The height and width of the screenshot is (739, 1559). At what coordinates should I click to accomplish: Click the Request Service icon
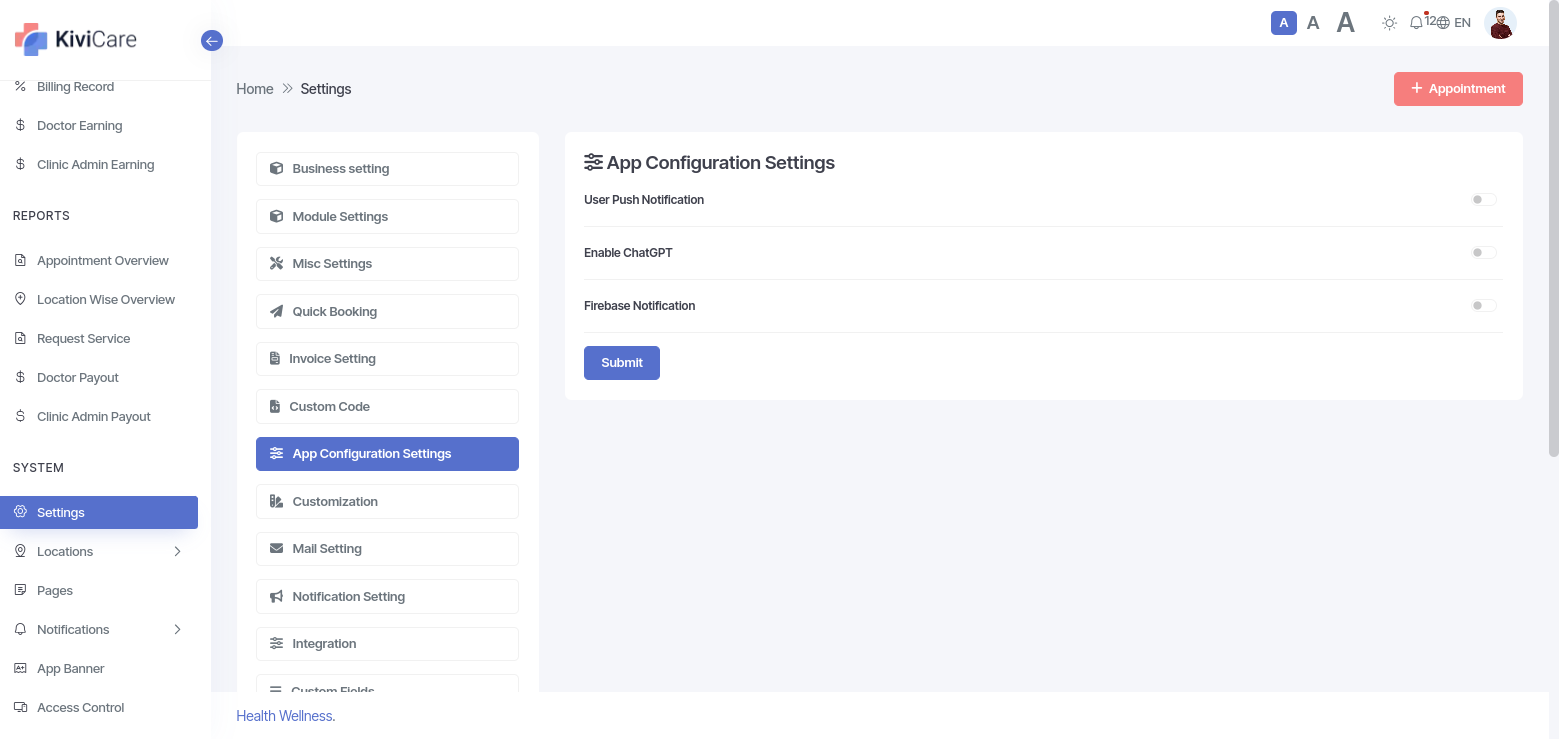(x=20, y=339)
